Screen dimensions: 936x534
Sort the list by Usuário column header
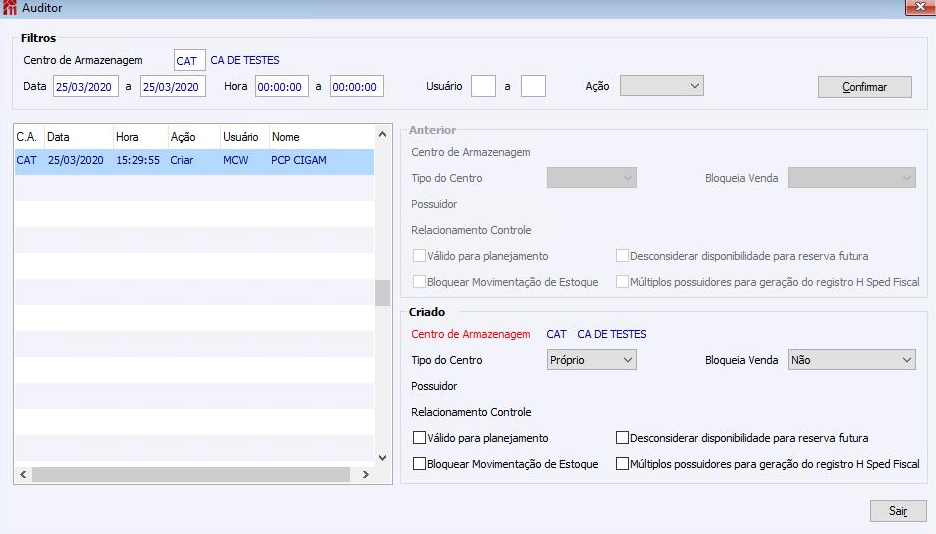(245, 137)
